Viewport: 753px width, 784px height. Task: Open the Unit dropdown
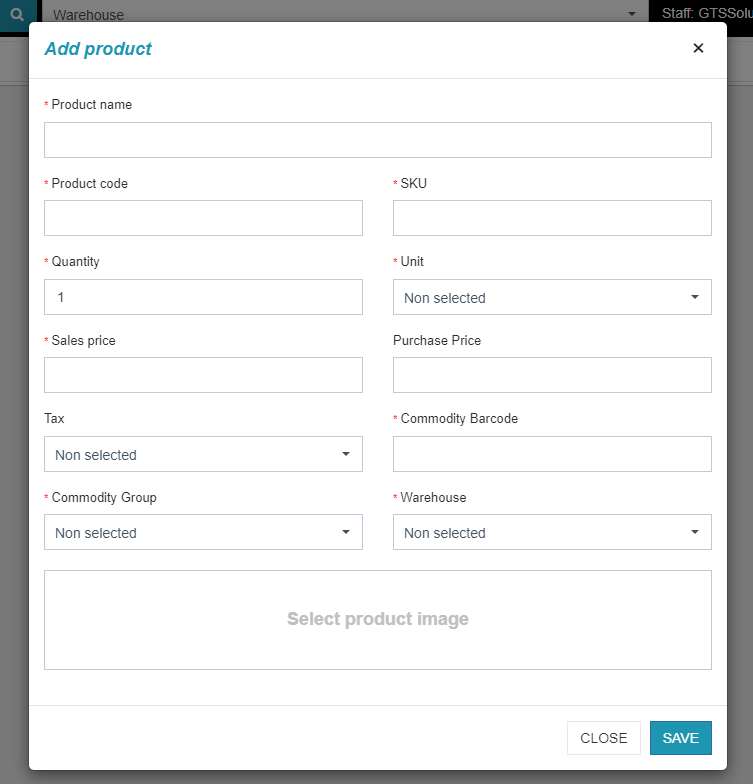552,297
